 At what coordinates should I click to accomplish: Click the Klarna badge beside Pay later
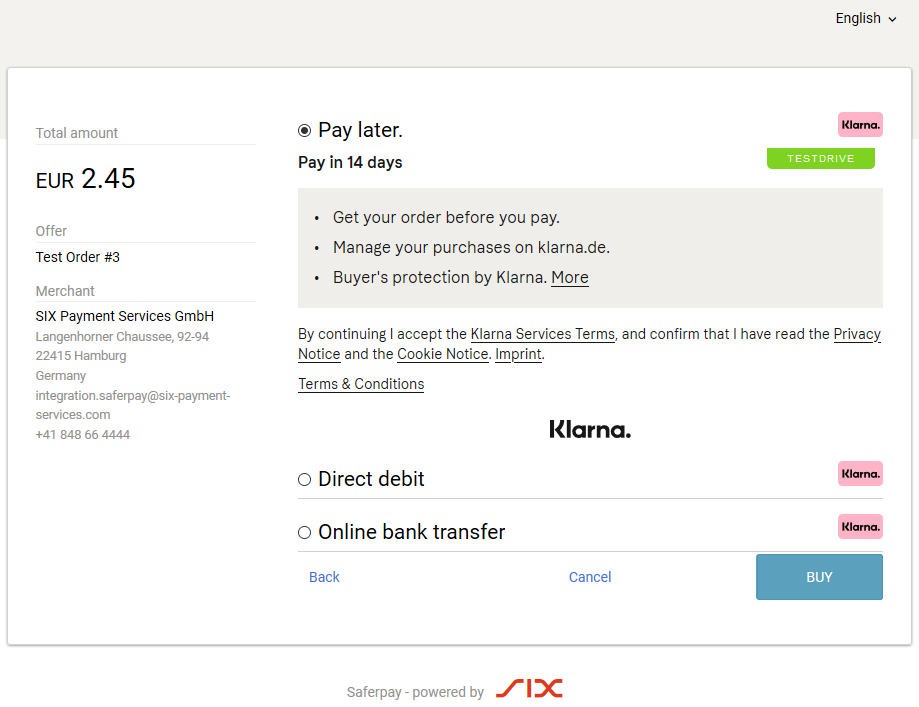click(860, 125)
